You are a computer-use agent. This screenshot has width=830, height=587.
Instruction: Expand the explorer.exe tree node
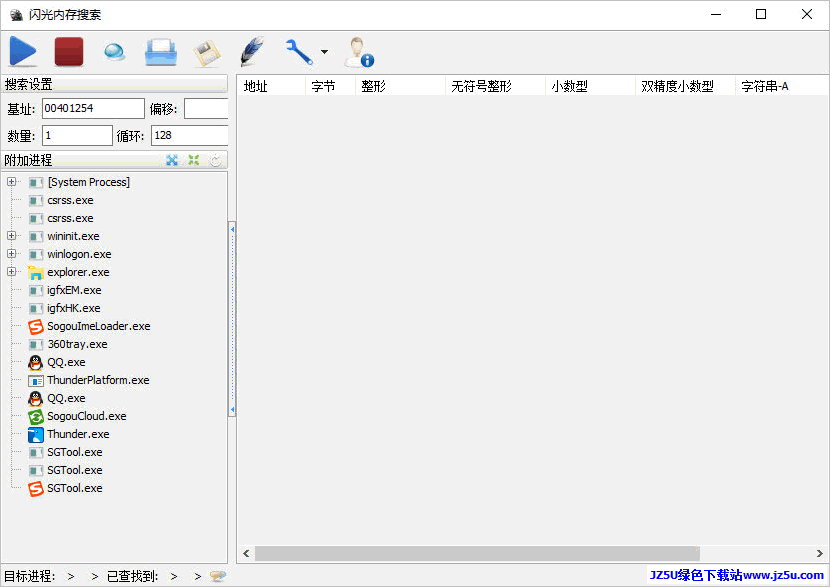pos(11,272)
